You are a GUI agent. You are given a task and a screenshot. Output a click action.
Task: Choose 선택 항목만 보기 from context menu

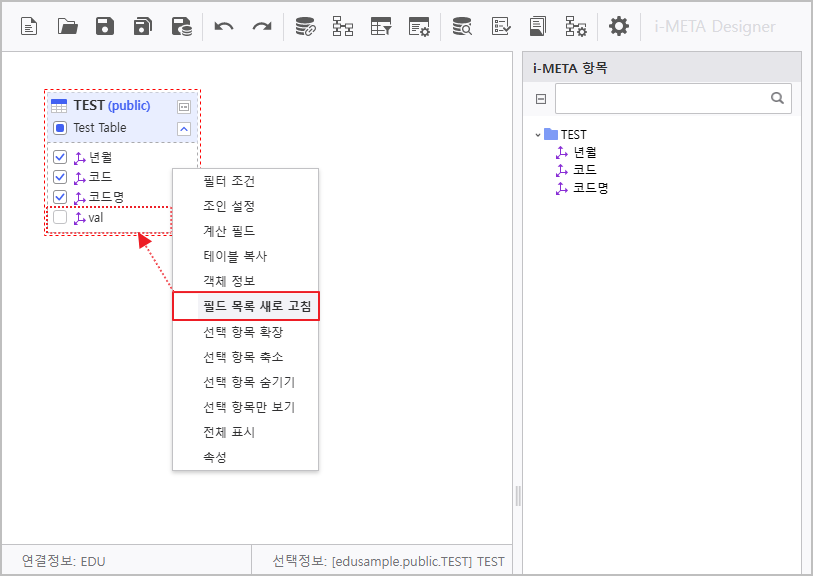[x=245, y=407]
